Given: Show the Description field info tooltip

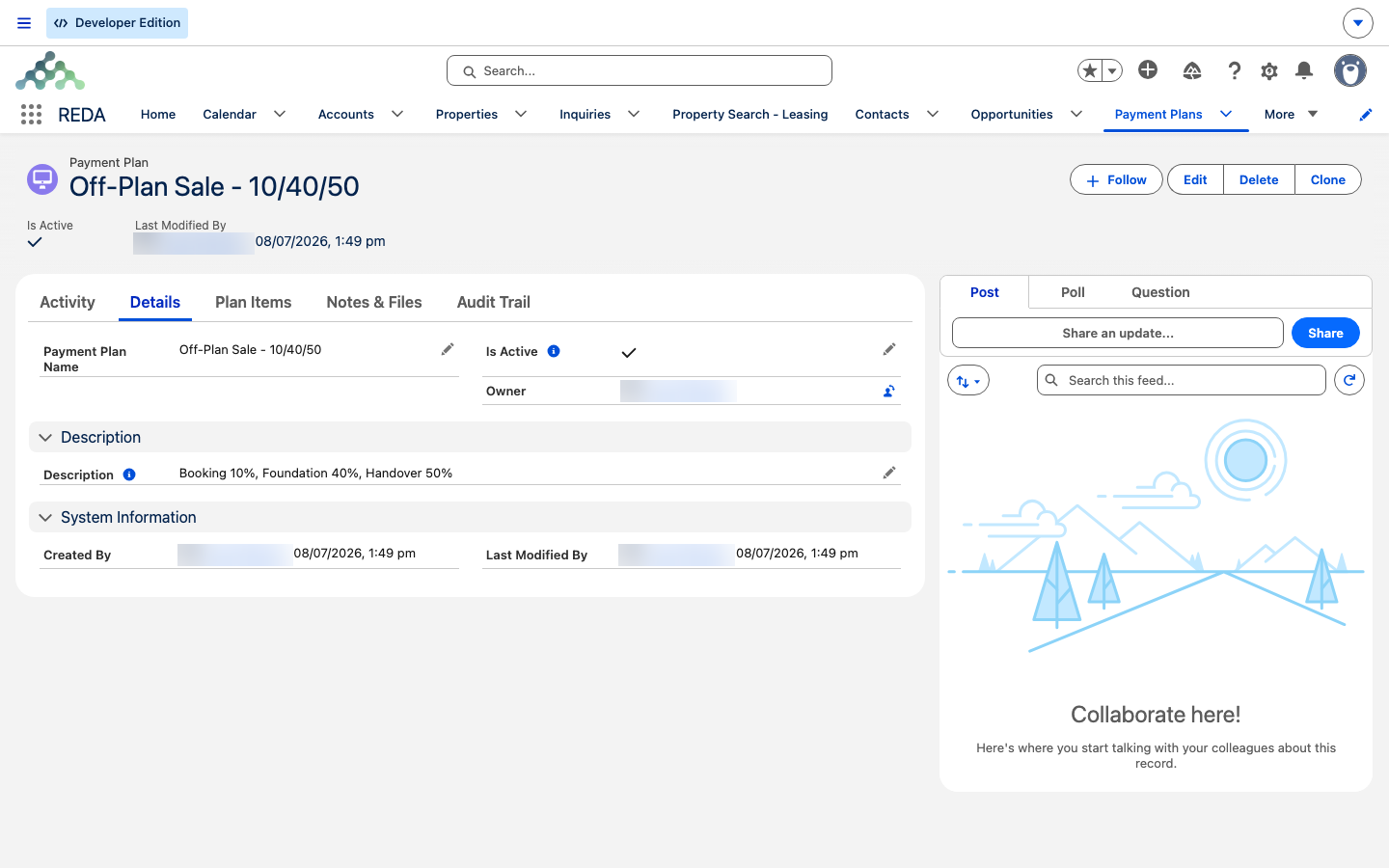Looking at the screenshot, I should pos(129,475).
